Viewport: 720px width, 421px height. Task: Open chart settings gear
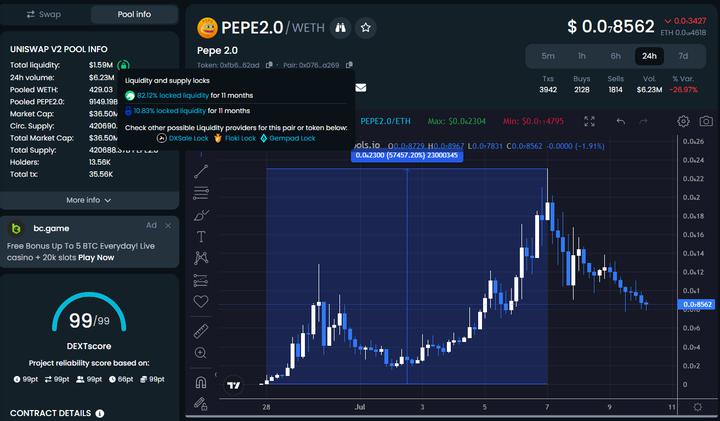pos(683,121)
